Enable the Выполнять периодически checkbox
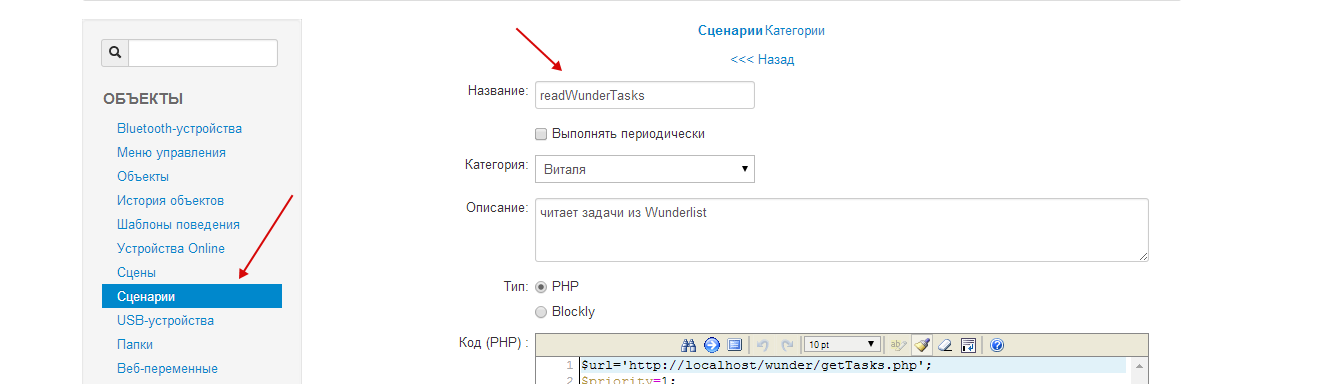 (x=541, y=133)
